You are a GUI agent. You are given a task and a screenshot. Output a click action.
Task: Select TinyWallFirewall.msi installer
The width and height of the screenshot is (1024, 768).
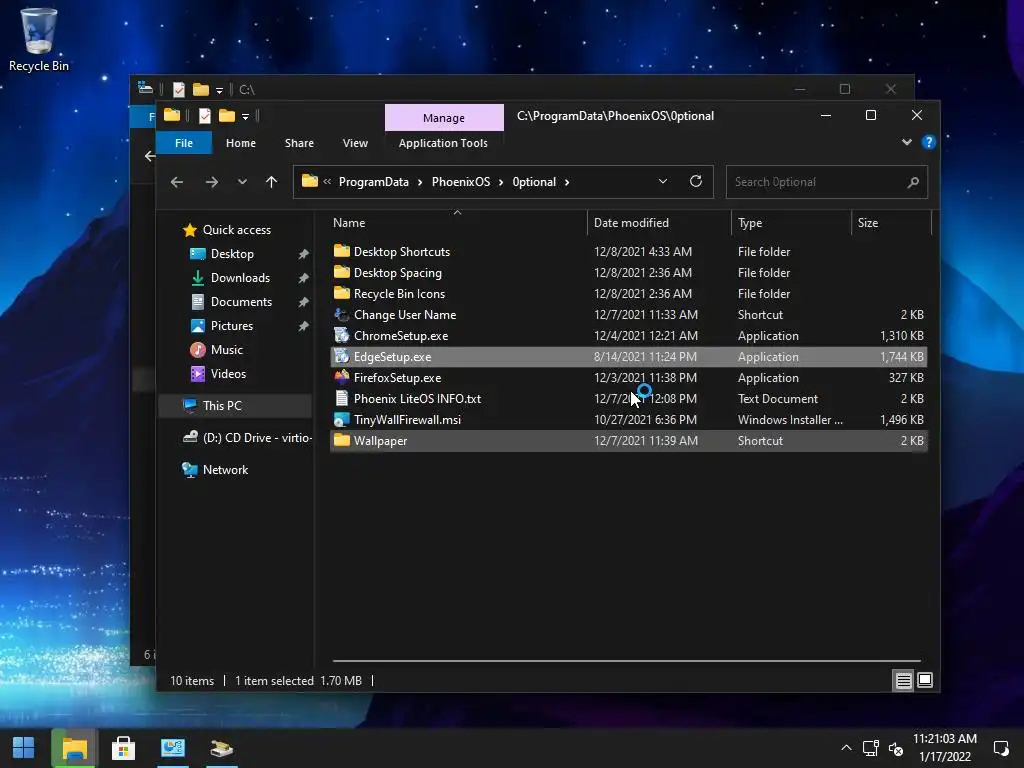[628, 419]
